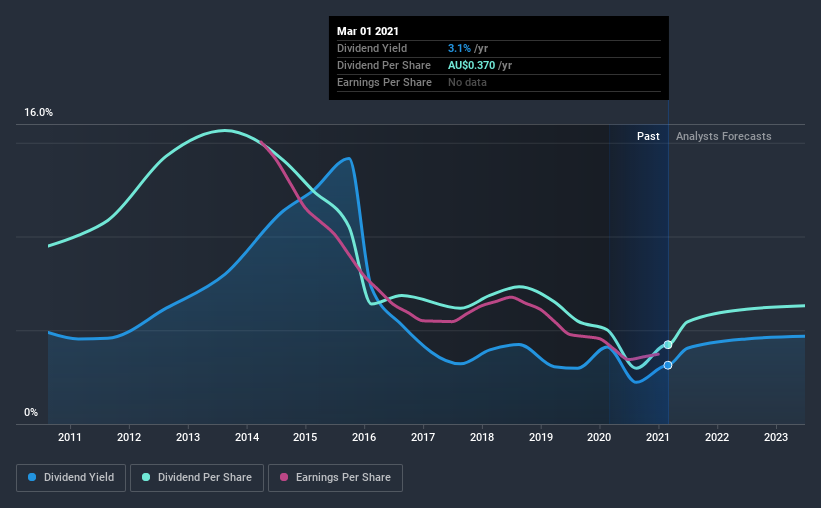Click the AU$0.370 dividend per share value
This screenshot has width=821, height=508.
coord(471,65)
